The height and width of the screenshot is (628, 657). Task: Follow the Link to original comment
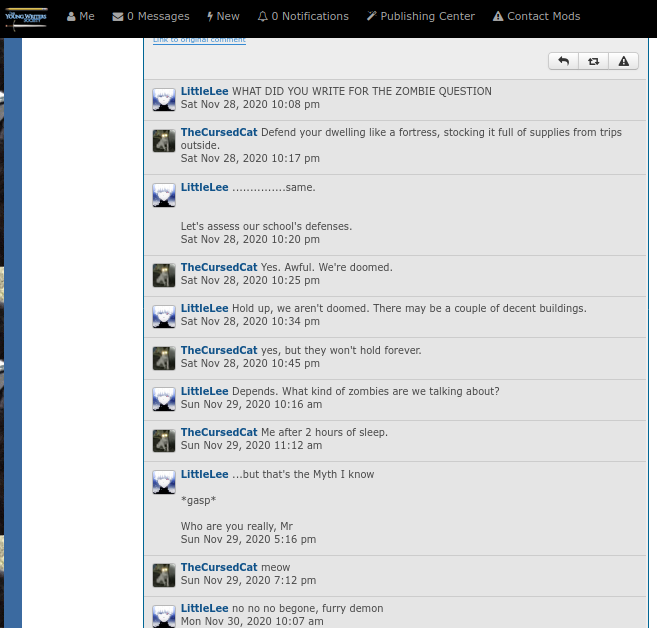(x=199, y=40)
